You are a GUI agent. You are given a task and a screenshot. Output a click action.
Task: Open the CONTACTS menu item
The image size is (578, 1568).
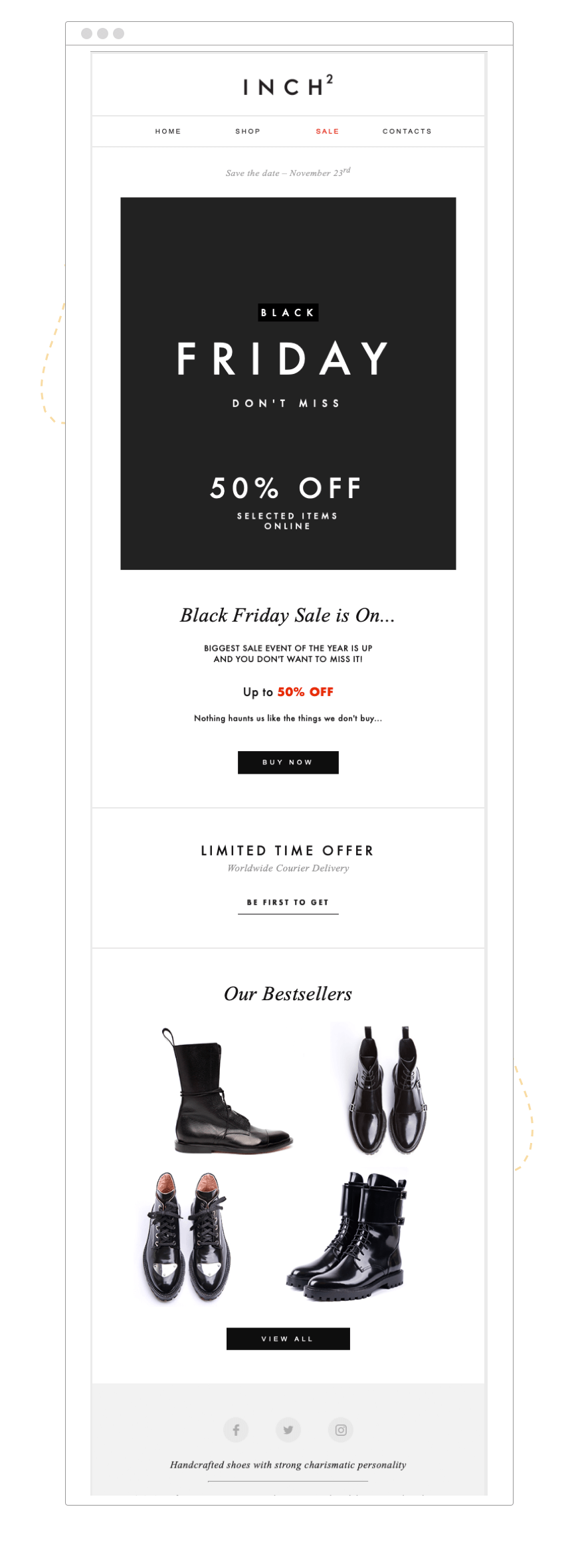pos(407,131)
